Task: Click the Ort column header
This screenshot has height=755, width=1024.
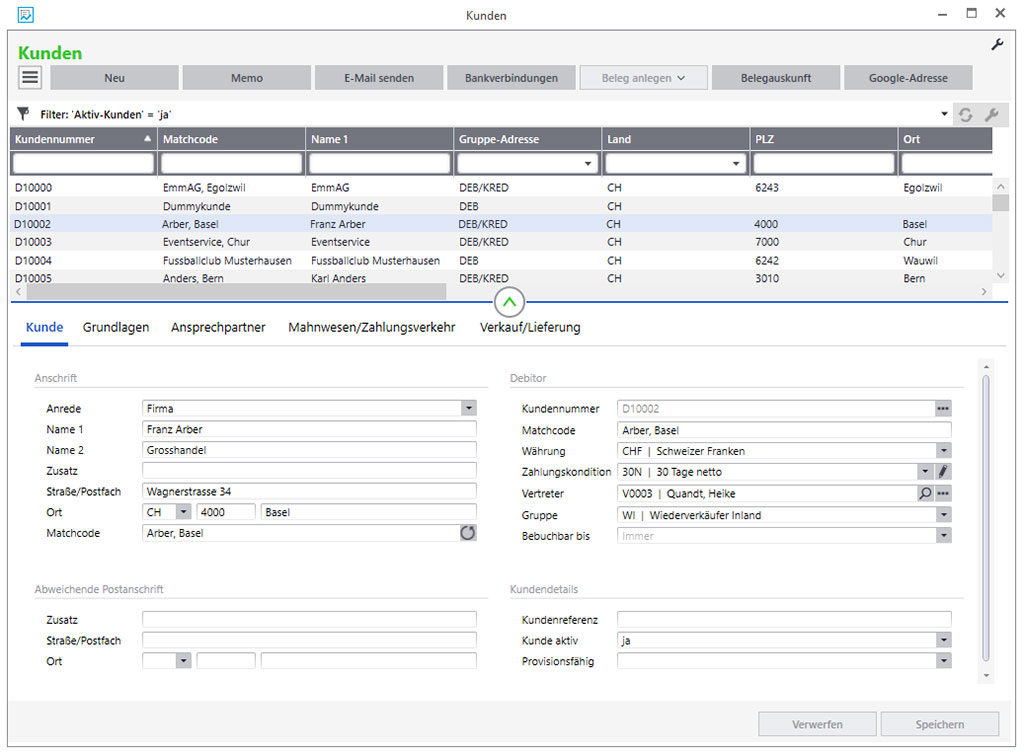Action: (945, 139)
